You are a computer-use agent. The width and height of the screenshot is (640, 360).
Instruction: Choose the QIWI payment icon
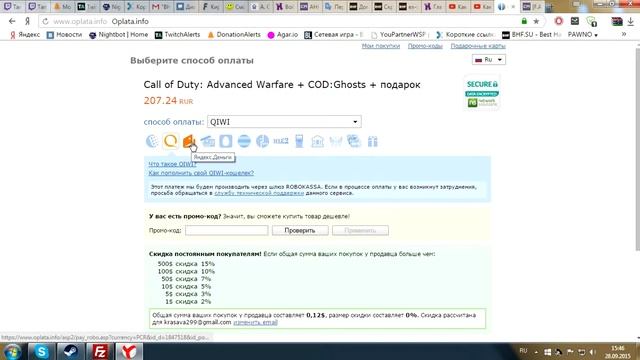click(170, 141)
